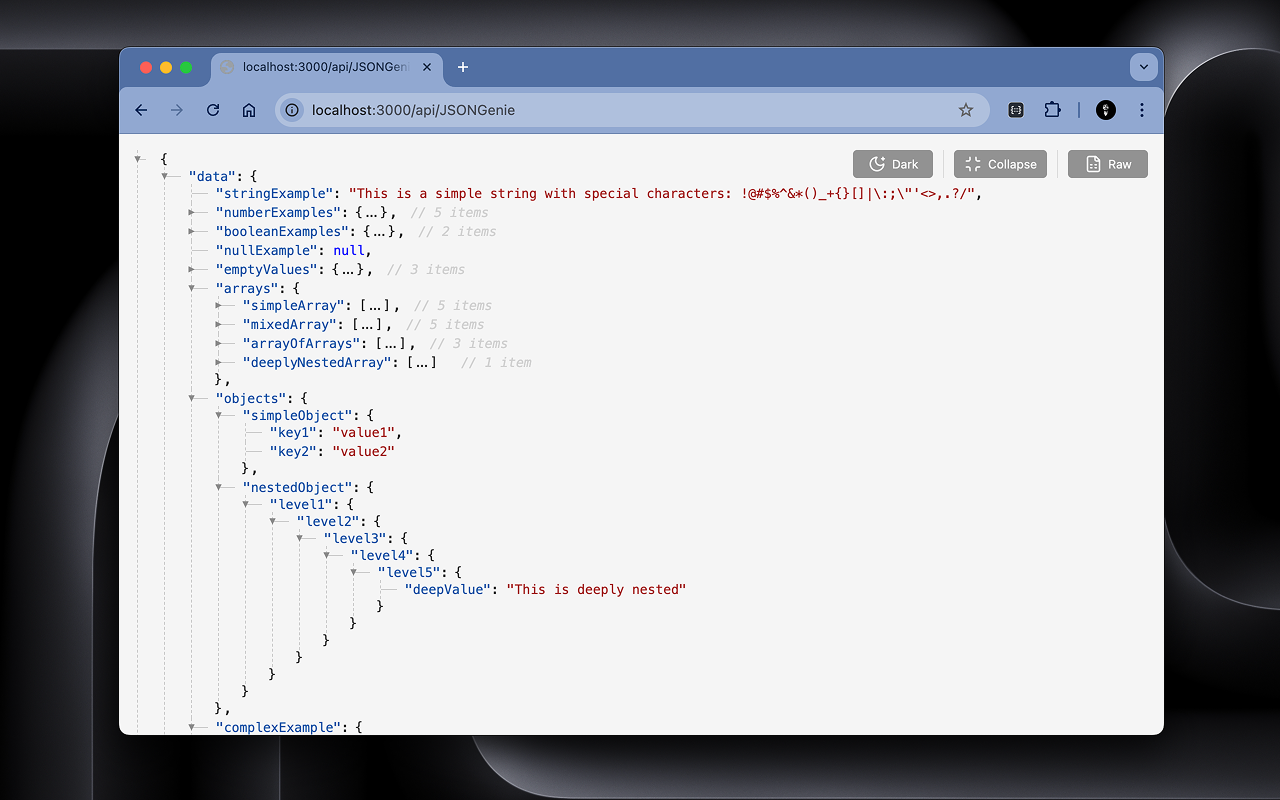The image size is (1280, 800).
Task: Click the back navigation arrow
Action: point(140,110)
